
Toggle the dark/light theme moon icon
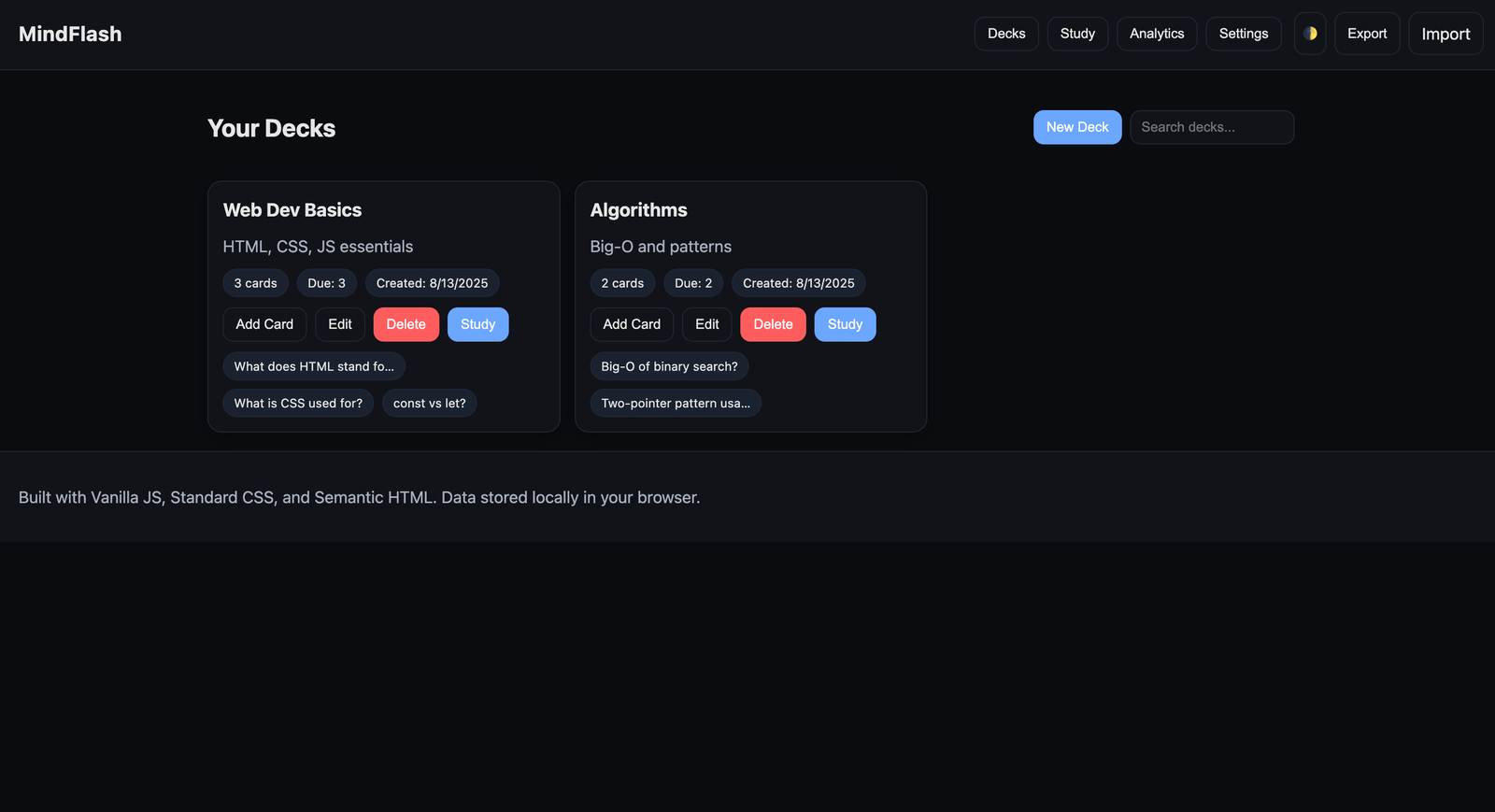1310,34
